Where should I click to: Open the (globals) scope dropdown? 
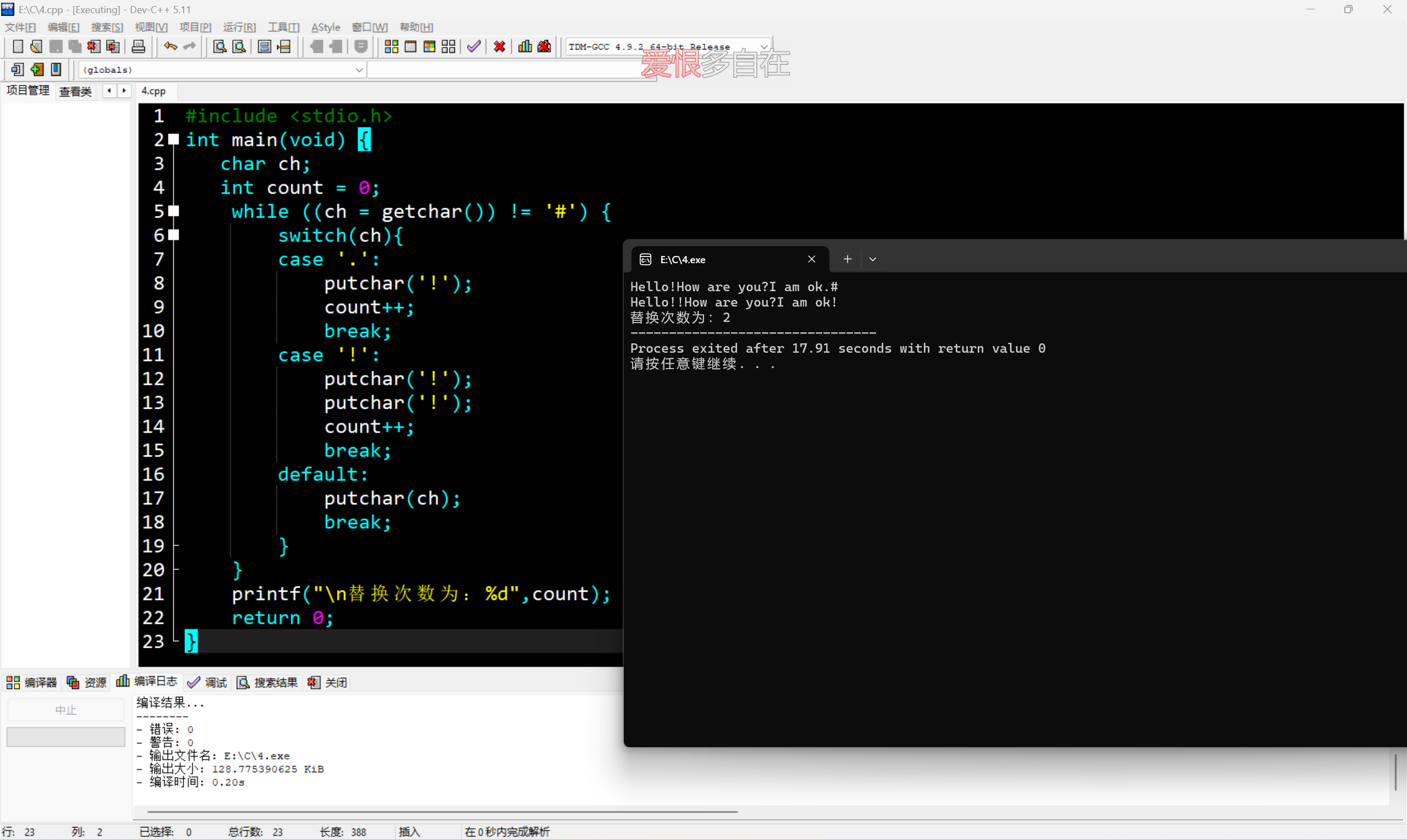(x=358, y=70)
